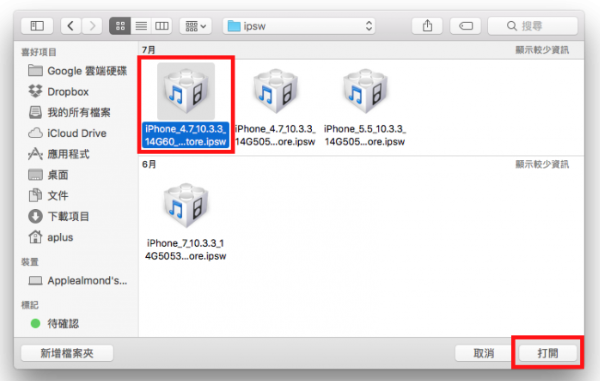Open Google 雲端硬碟 in the sidebar
This screenshot has height=381, width=600.
(x=78, y=71)
